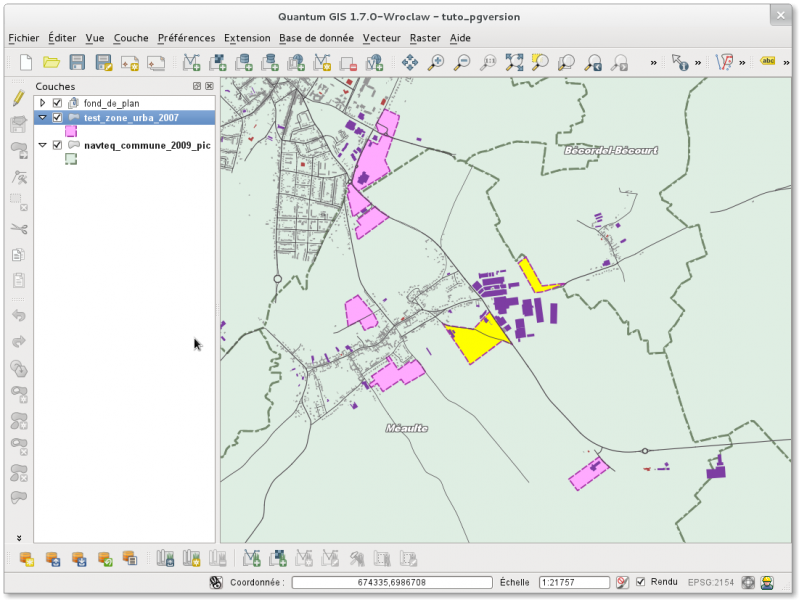Expand the fond_de_plan layer group
Screen dimensions: 799x600
tap(43, 103)
